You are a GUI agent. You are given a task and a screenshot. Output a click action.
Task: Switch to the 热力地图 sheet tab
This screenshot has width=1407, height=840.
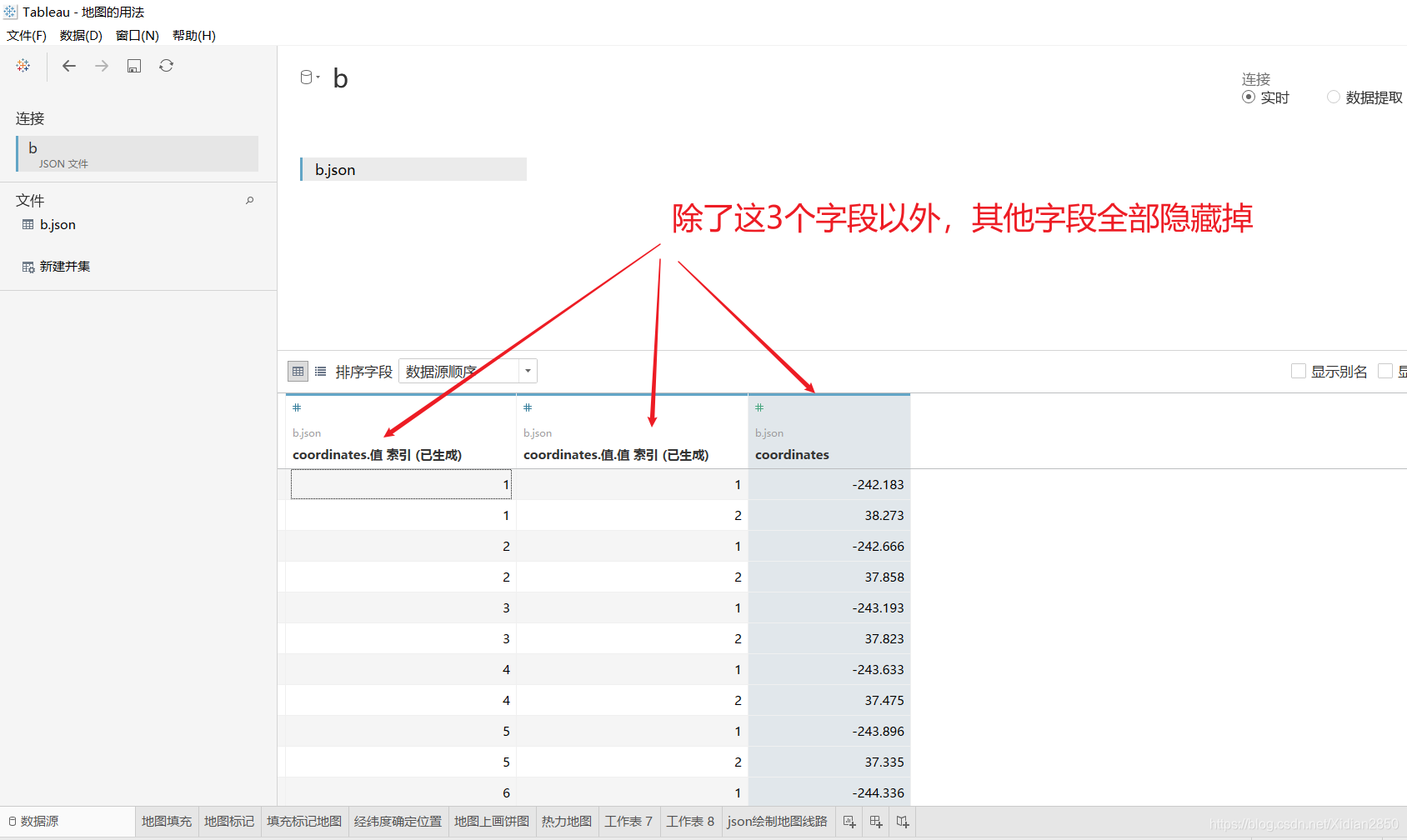(x=567, y=822)
